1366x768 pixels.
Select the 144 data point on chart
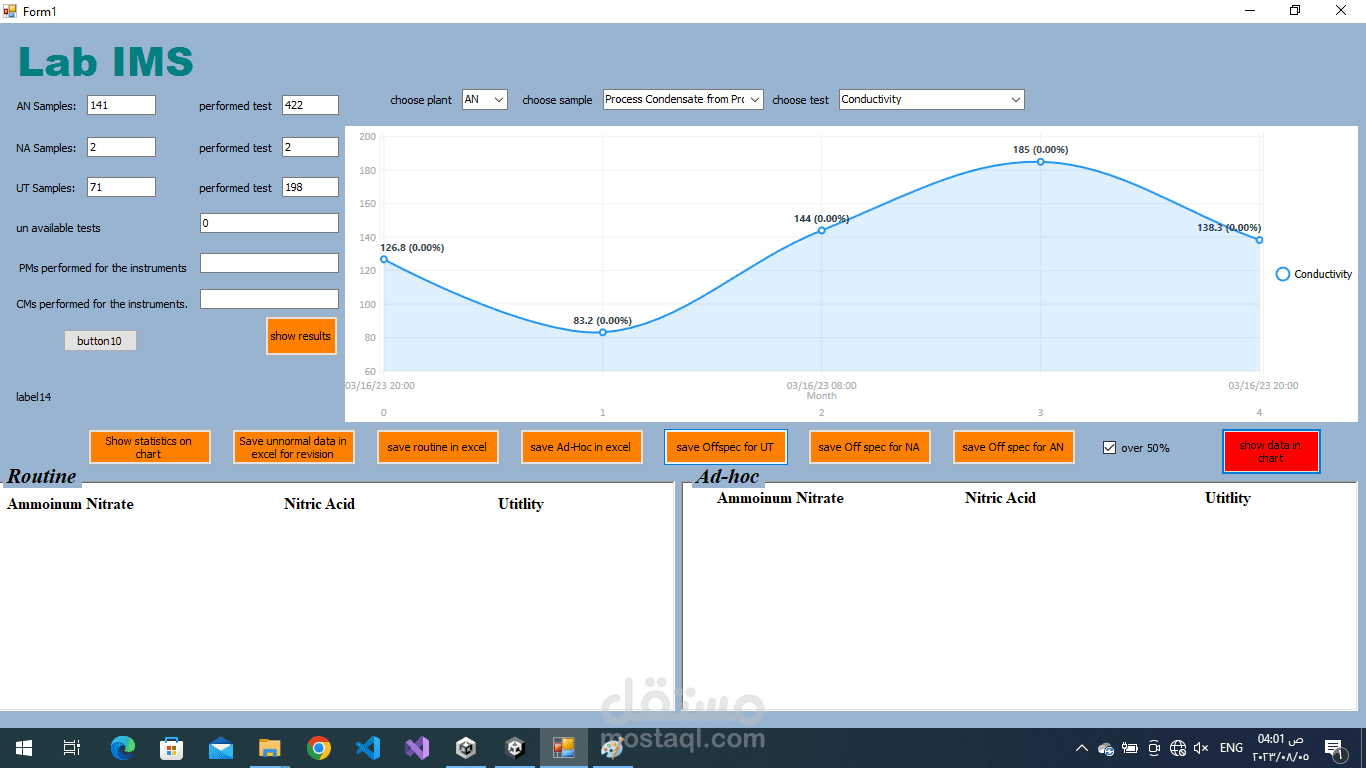[822, 230]
